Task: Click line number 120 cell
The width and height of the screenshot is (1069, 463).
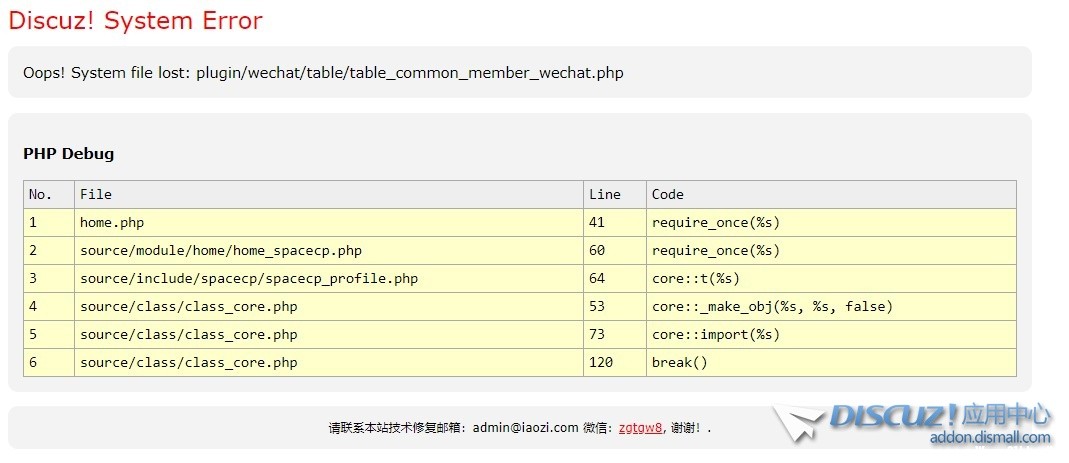Action: (601, 362)
